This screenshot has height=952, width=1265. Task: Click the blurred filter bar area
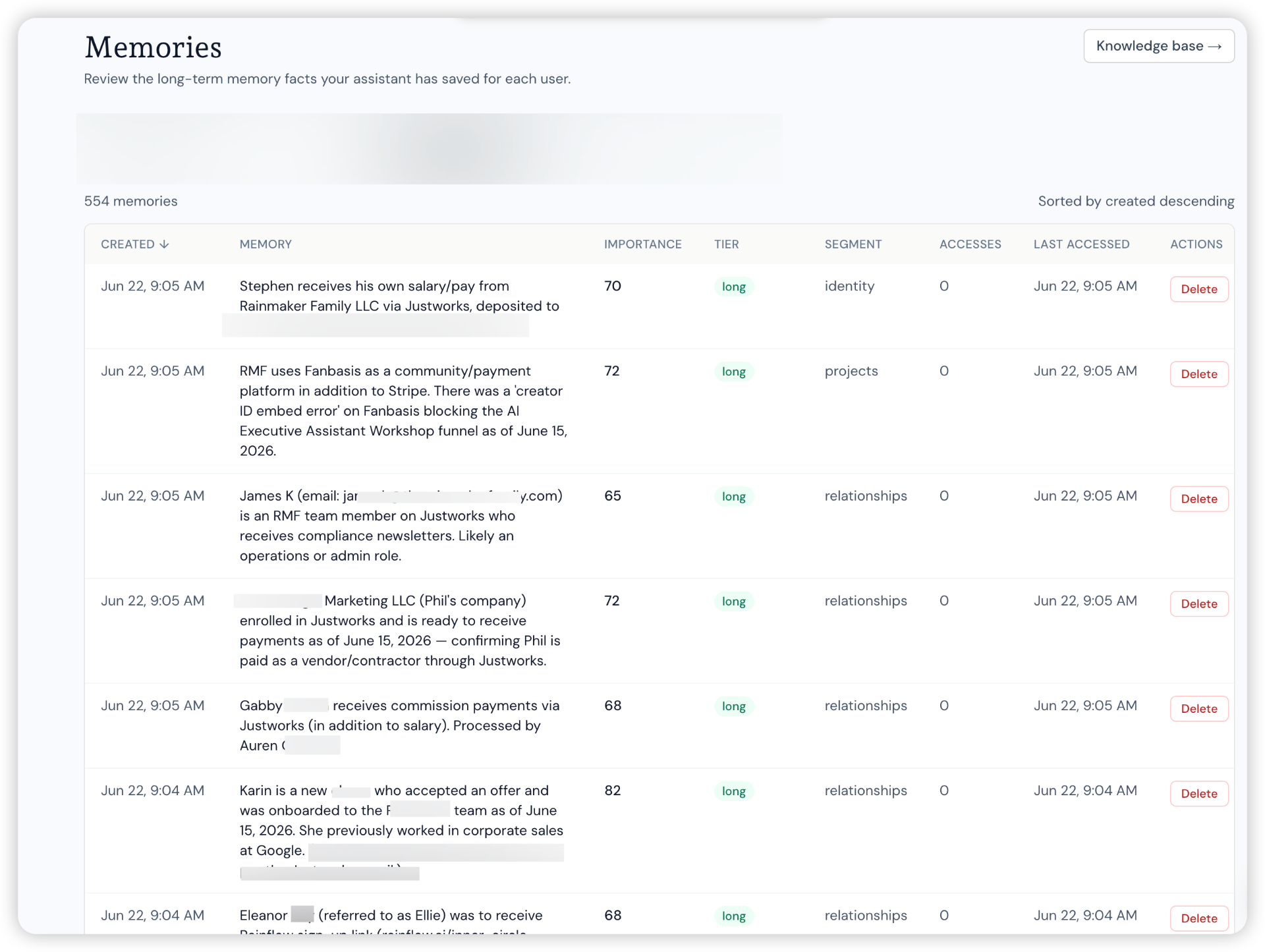429,149
